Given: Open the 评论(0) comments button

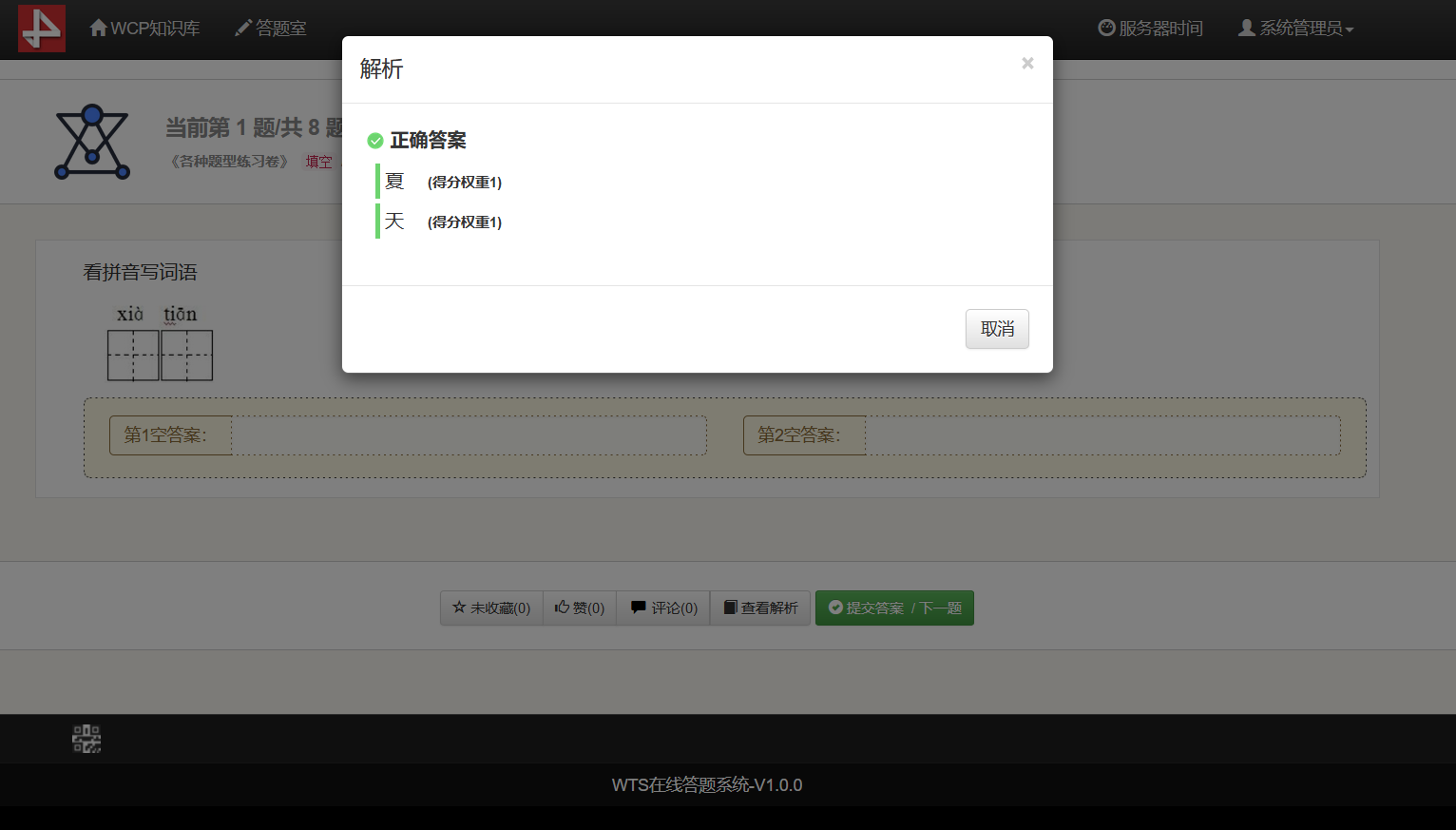Looking at the screenshot, I should tap(663, 608).
